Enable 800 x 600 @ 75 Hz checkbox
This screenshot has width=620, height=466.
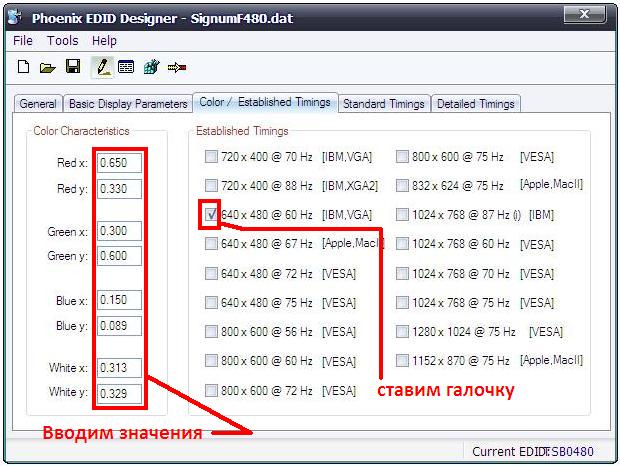click(x=402, y=156)
